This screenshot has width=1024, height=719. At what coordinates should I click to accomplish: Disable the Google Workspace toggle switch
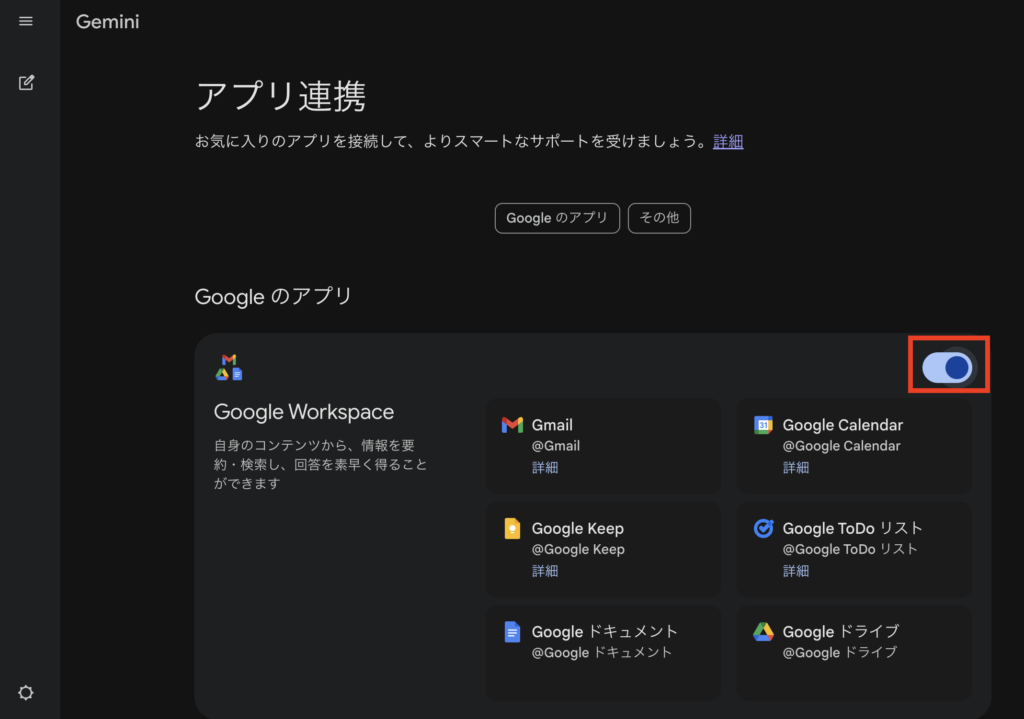[947, 367]
